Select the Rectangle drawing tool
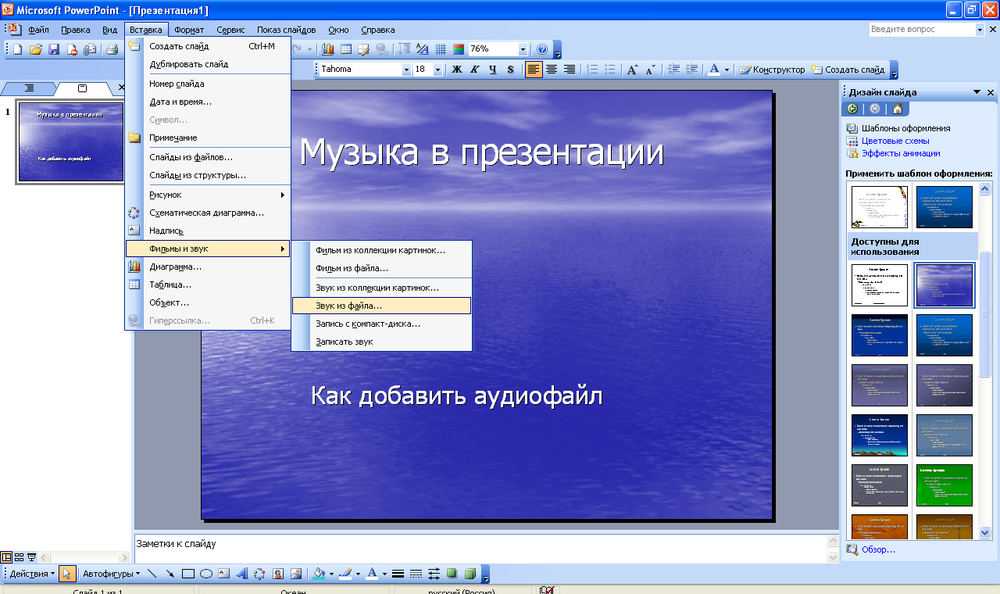1000x594 pixels. click(x=188, y=574)
